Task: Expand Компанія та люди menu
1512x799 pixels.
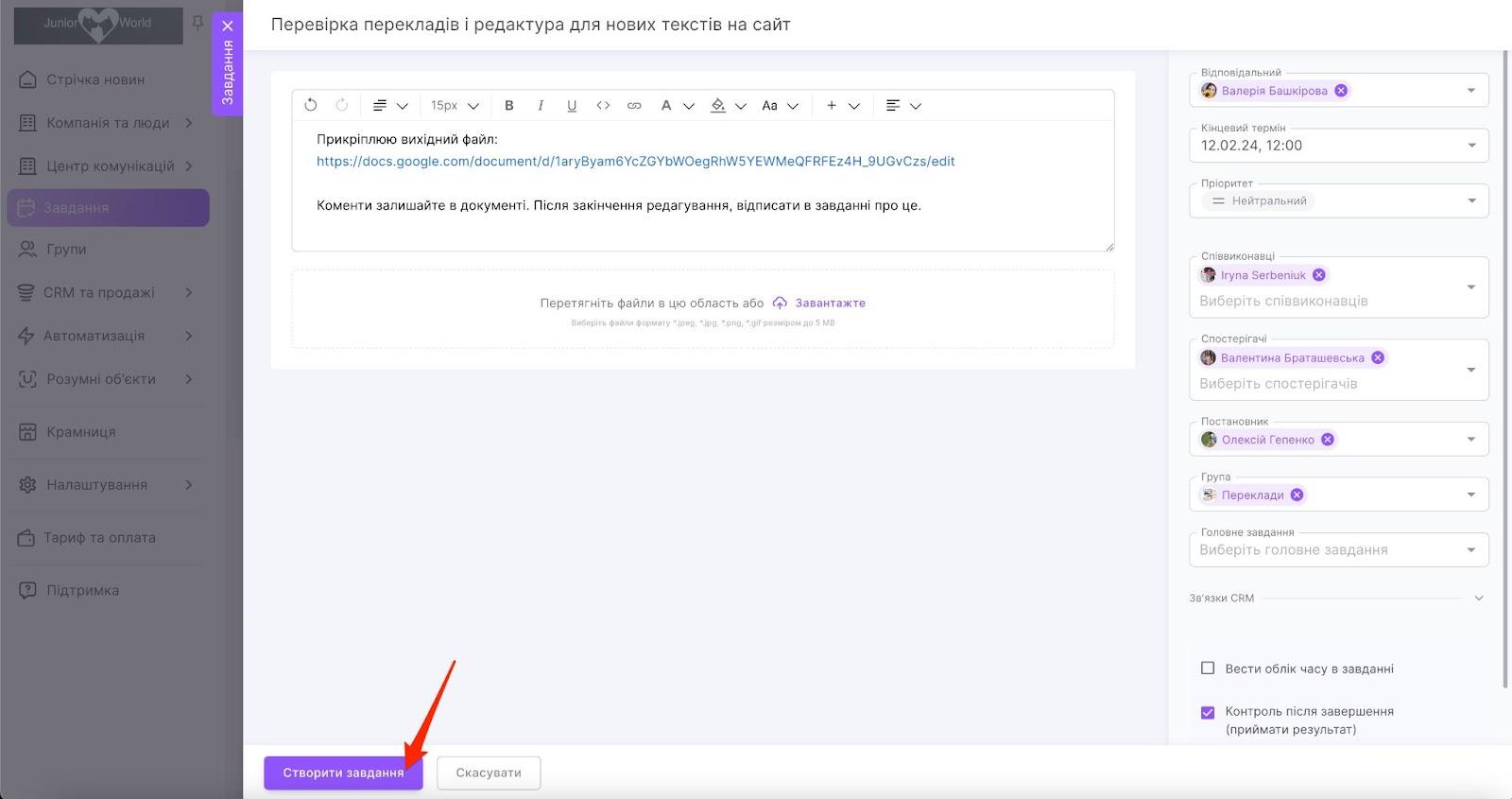Action: click(x=108, y=123)
